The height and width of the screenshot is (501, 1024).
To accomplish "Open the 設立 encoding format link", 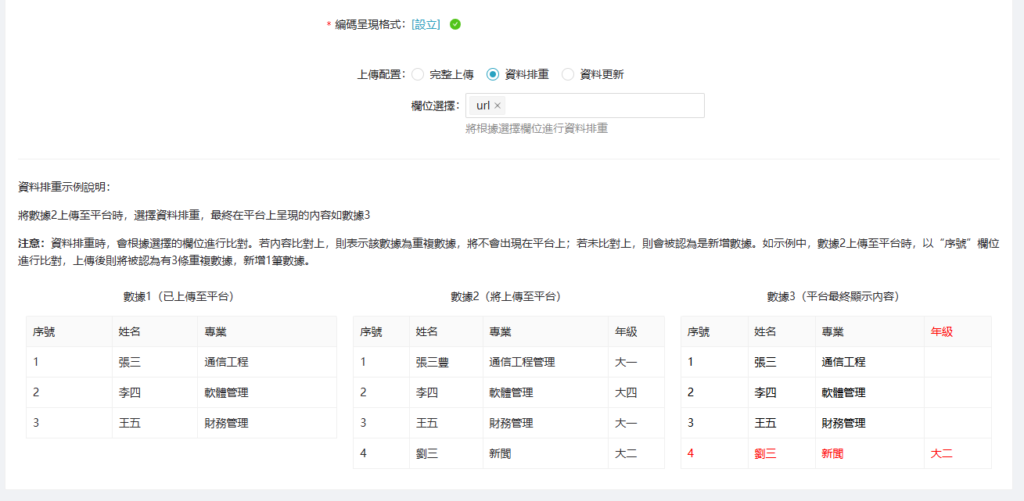I will (426, 24).
